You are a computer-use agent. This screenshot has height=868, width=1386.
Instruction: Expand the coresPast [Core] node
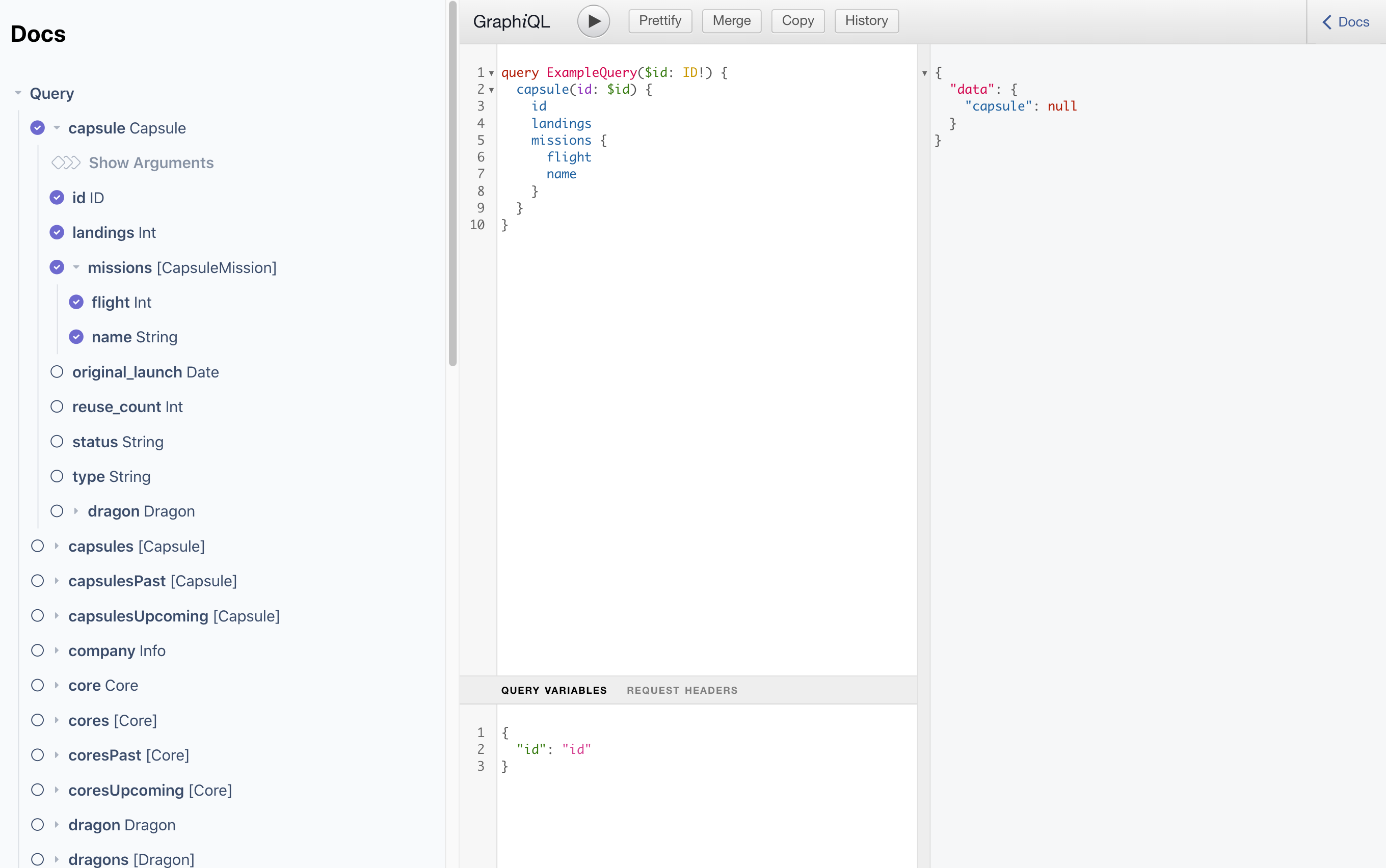pyautogui.click(x=56, y=755)
